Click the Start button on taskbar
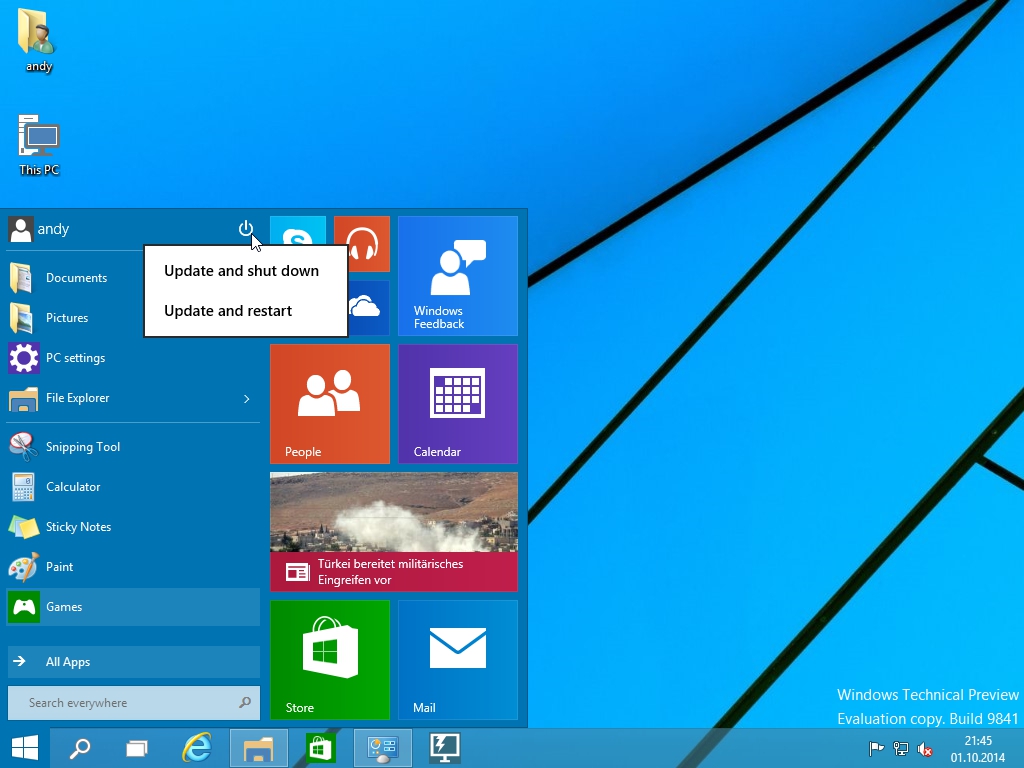The height and width of the screenshot is (768, 1024). pos(25,748)
